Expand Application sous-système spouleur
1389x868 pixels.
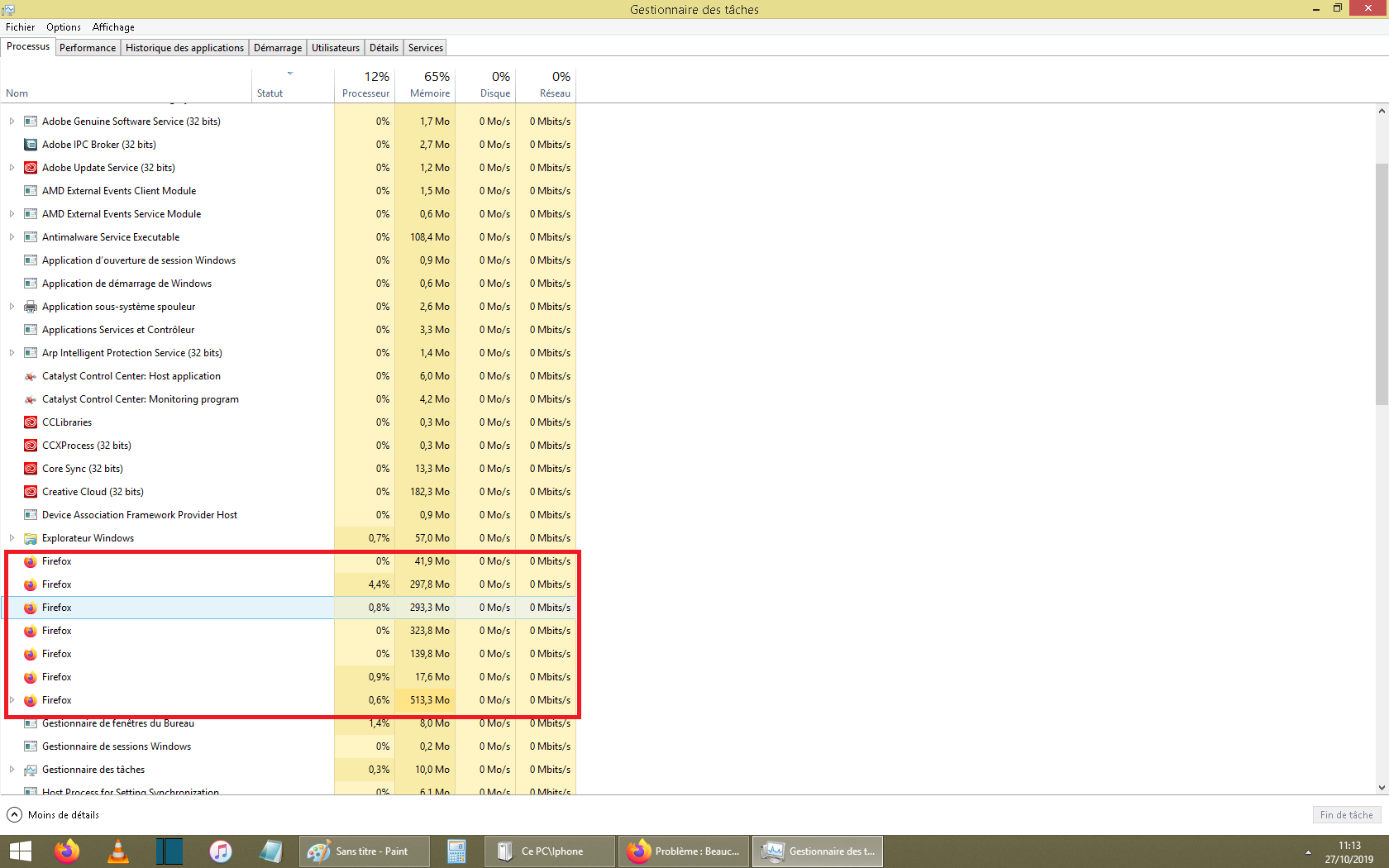[x=12, y=307]
